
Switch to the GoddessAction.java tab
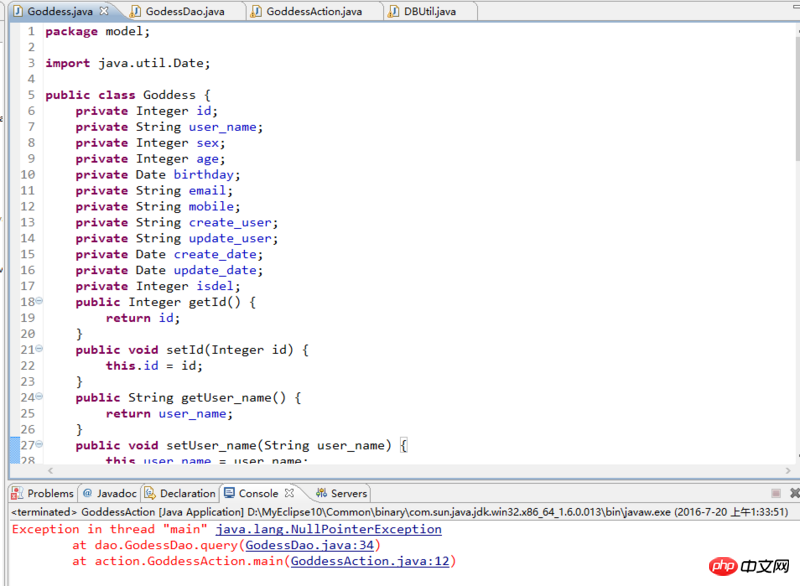[314, 11]
